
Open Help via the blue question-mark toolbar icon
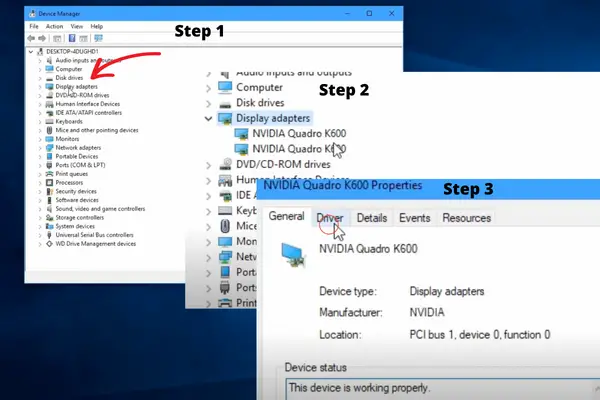point(72,38)
